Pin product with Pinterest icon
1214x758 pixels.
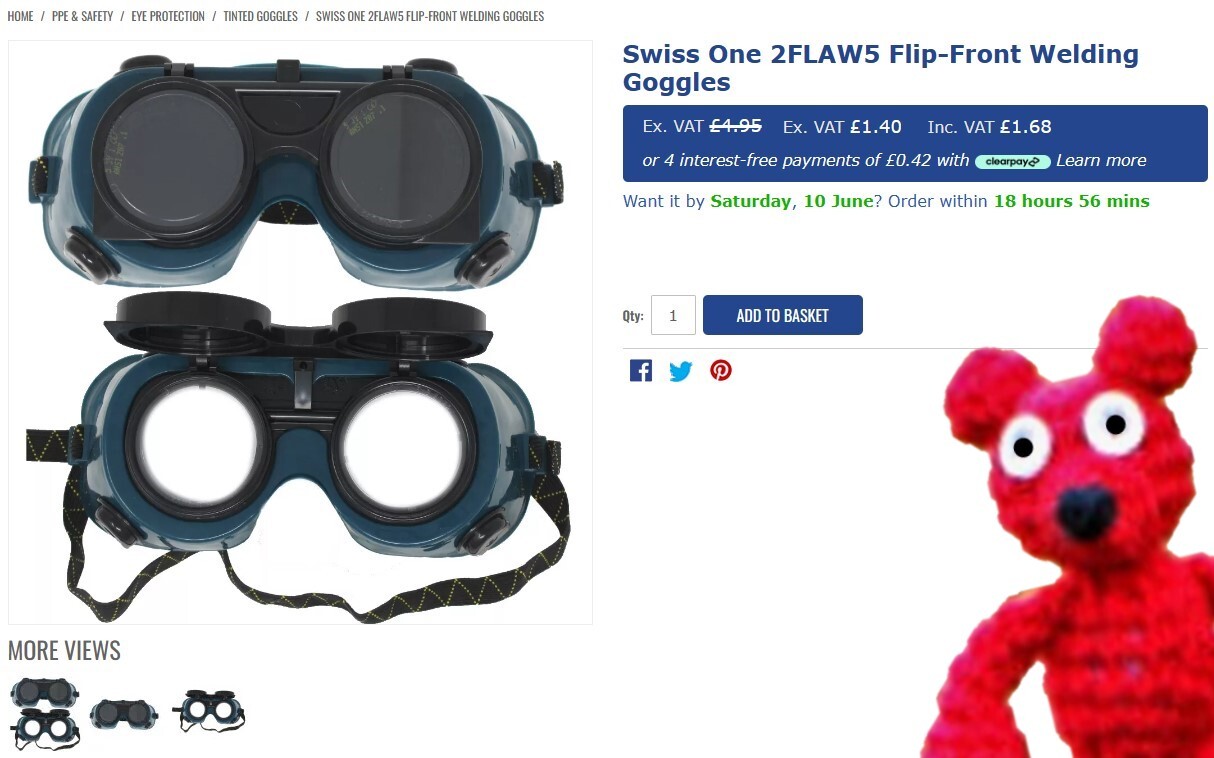tap(721, 371)
